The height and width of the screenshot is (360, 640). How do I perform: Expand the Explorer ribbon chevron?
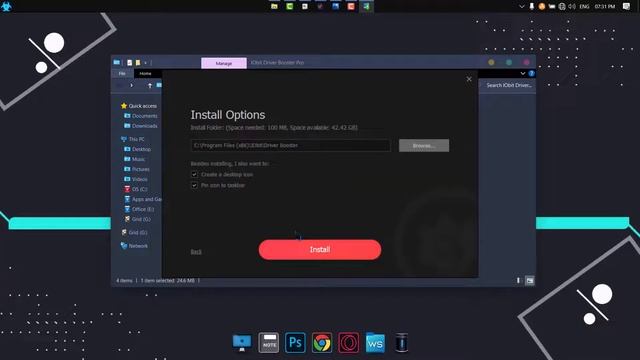pyautogui.click(x=522, y=73)
